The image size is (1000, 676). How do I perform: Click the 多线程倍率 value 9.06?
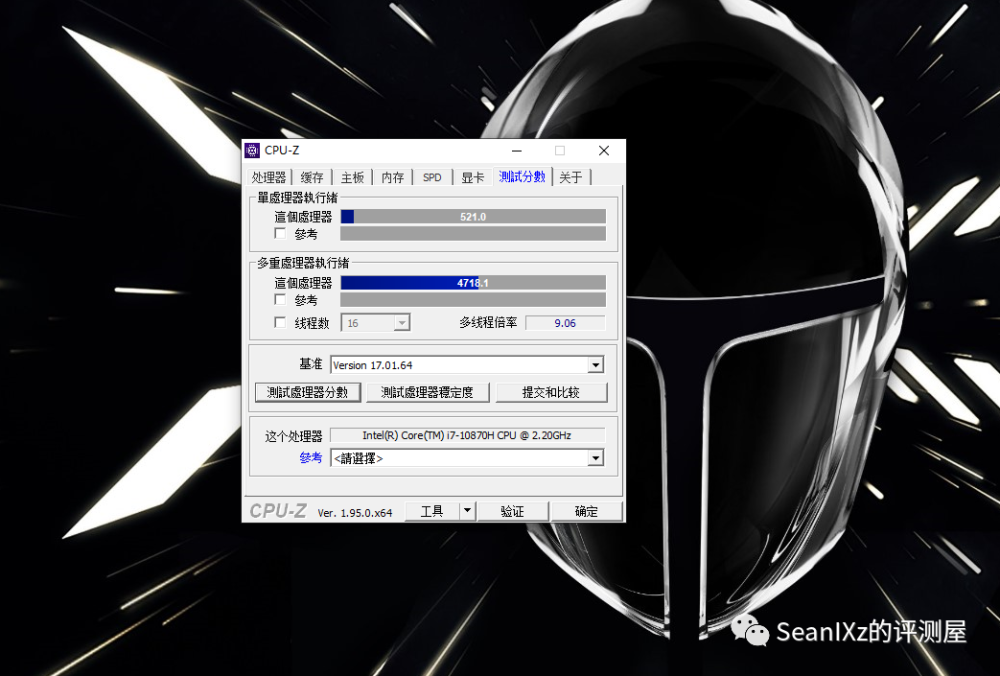coord(565,323)
